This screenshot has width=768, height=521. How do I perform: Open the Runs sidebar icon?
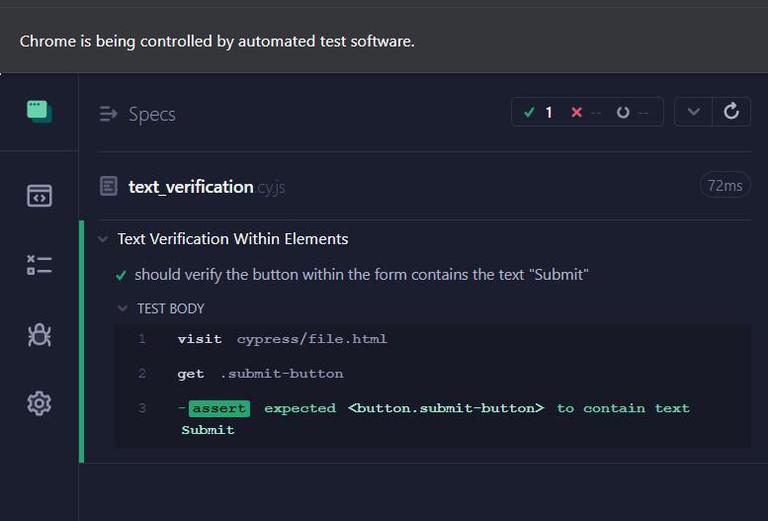pos(39,265)
